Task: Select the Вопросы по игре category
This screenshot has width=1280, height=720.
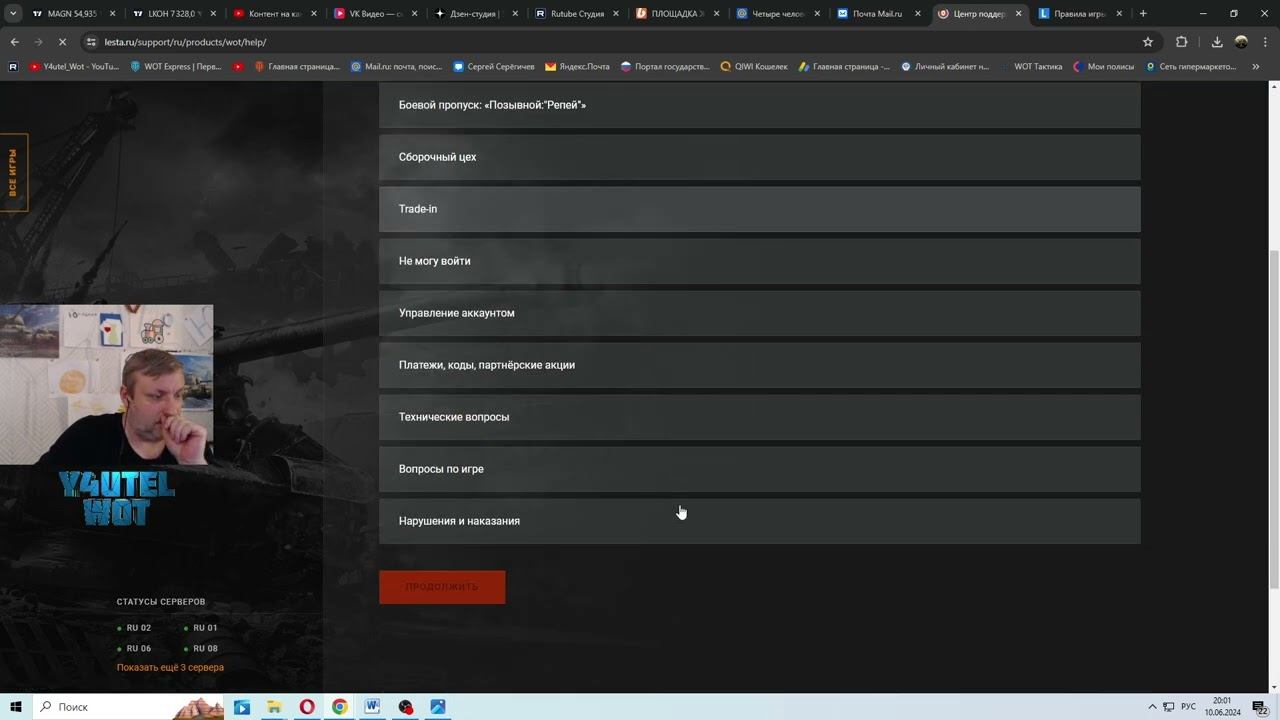Action: coord(760,469)
